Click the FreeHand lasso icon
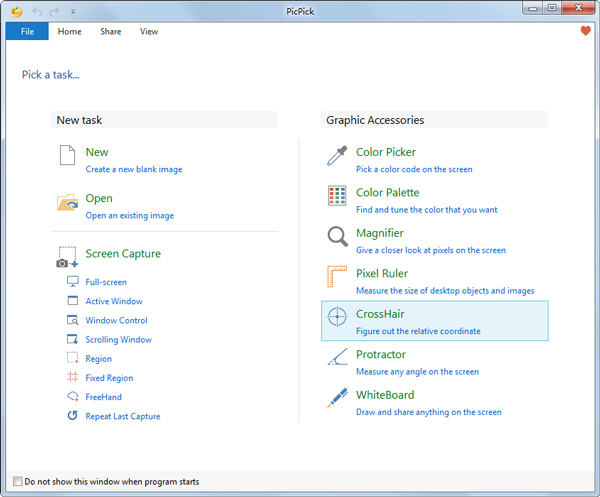Image resolution: width=600 pixels, height=497 pixels. click(x=73, y=396)
